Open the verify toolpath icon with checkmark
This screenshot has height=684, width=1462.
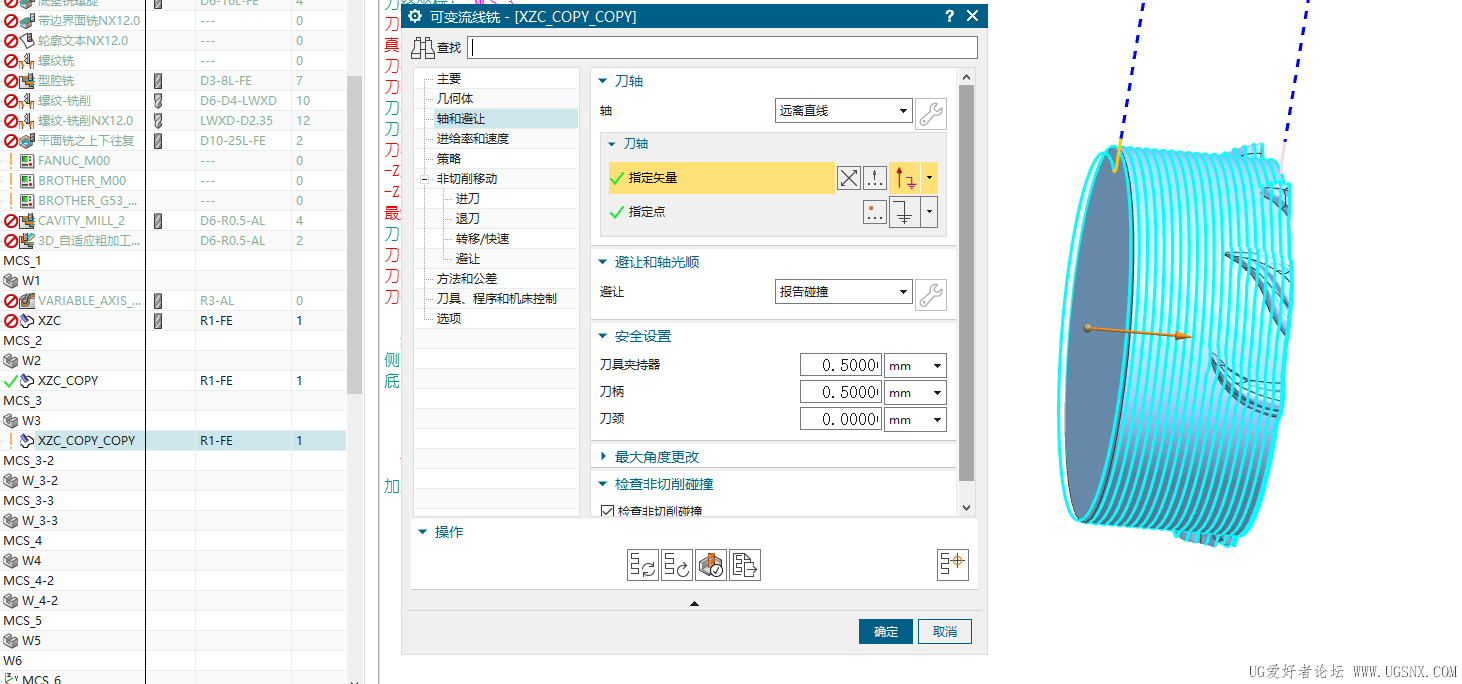point(711,564)
